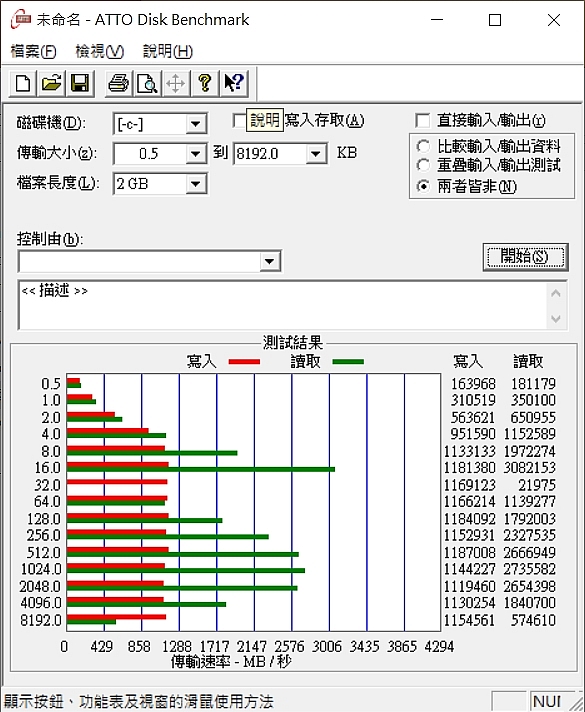Open the 檢視(V) menu
The width and height of the screenshot is (585, 712).
click(x=99, y=51)
